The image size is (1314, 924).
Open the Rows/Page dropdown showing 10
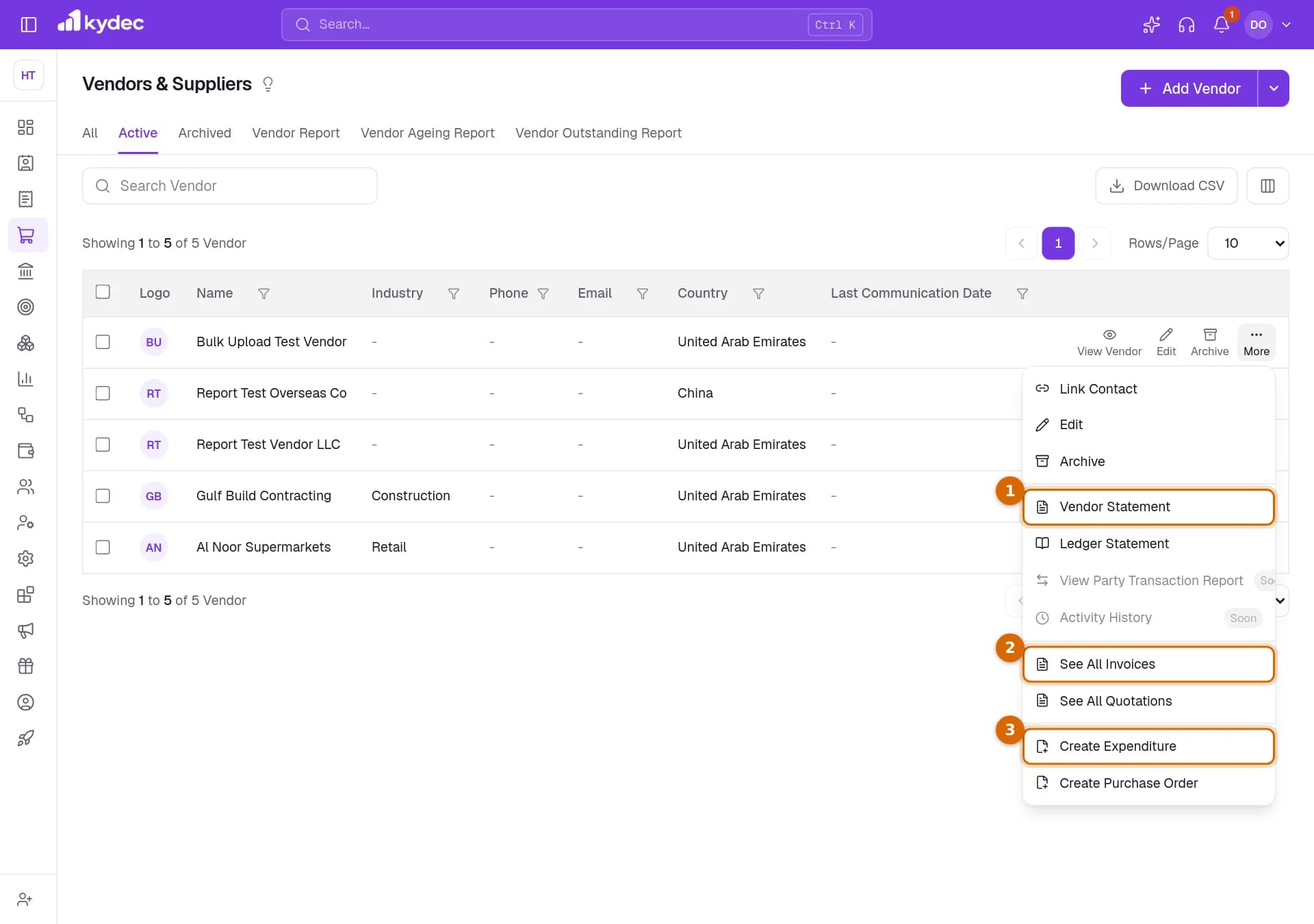pyautogui.click(x=1248, y=243)
